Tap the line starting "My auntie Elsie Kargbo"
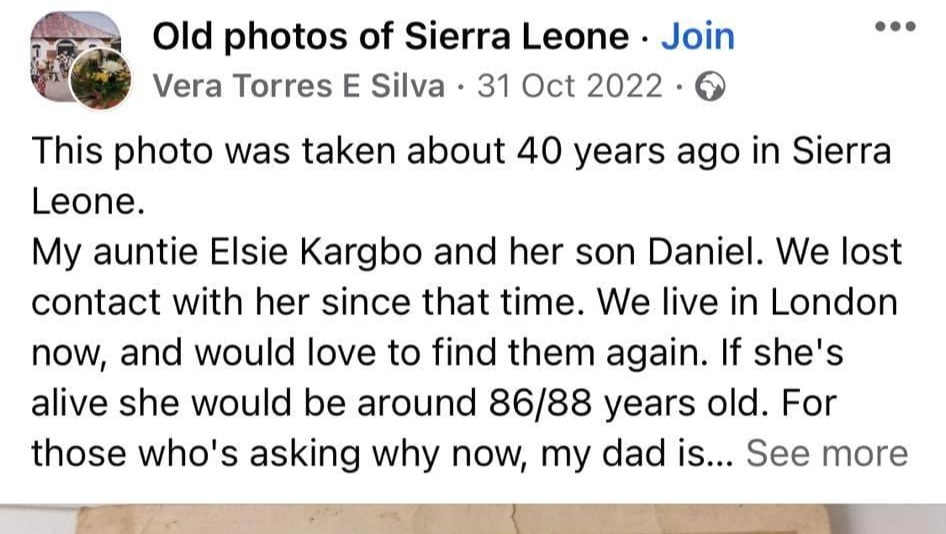Image resolution: width=946 pixels, height=534 pixels. click(466, 252)
